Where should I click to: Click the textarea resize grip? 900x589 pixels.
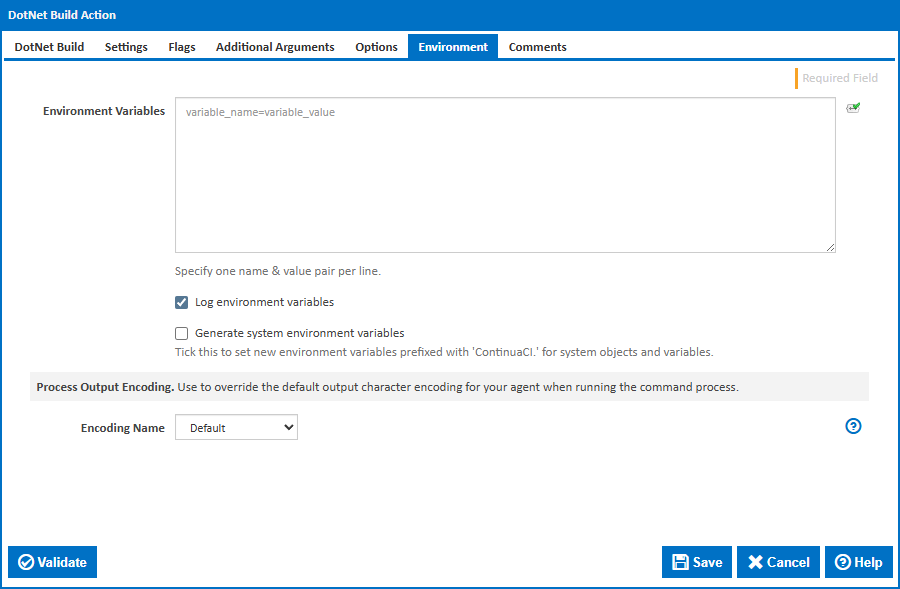point(831,247)
